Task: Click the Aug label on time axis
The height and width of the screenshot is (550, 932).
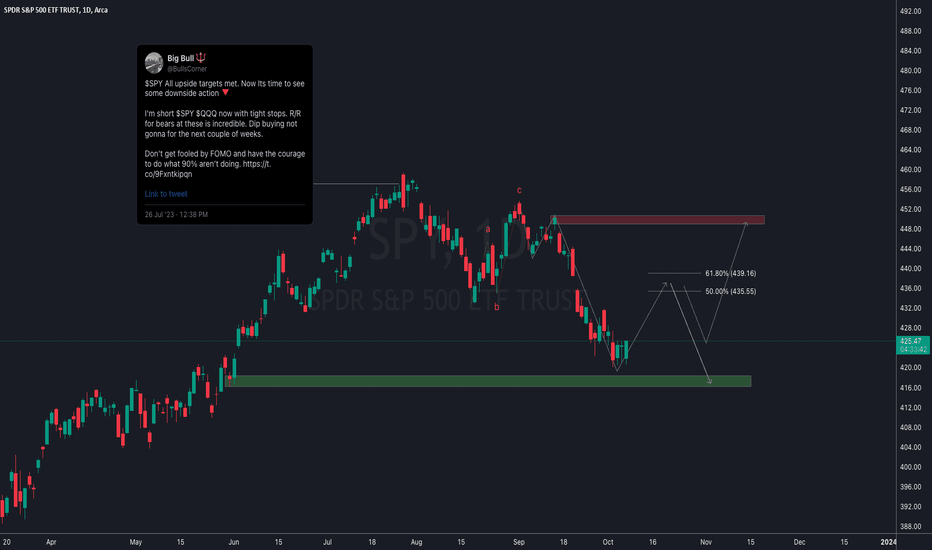Action: tap(416, 542)
